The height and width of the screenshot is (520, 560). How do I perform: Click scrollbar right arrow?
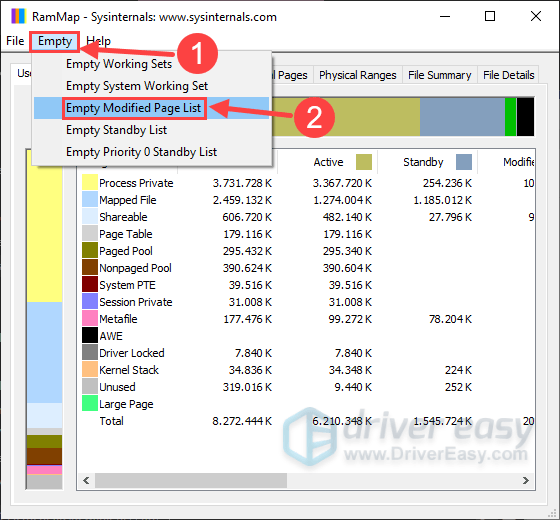pos(526,481)
